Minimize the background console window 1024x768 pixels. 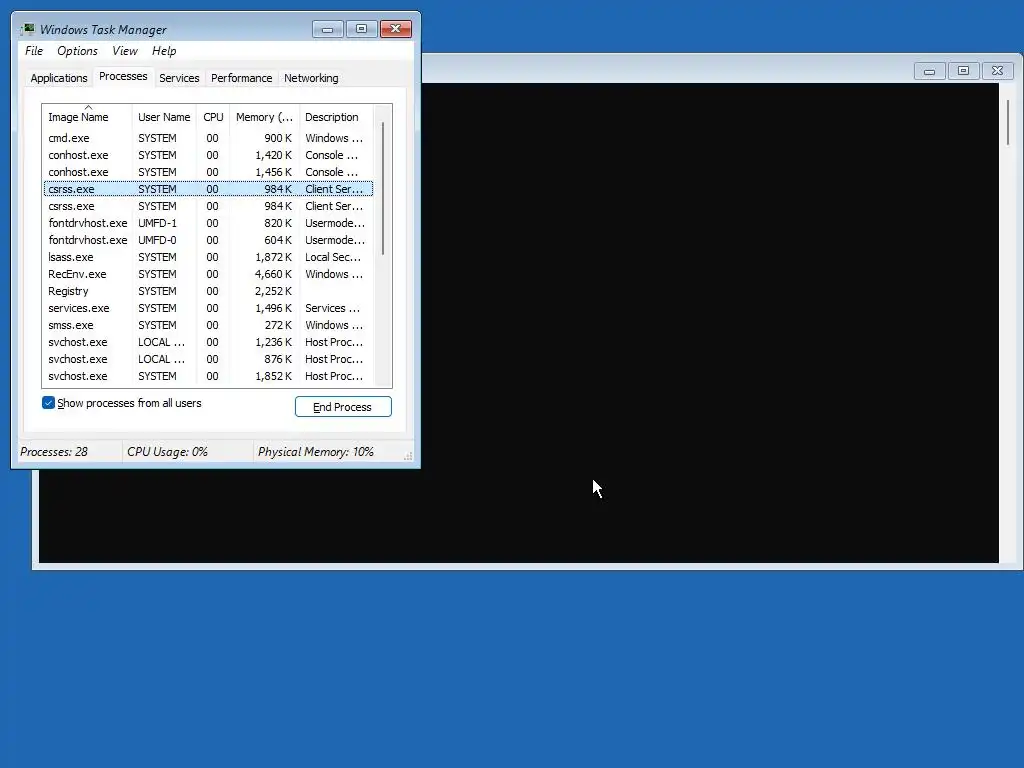929,71
